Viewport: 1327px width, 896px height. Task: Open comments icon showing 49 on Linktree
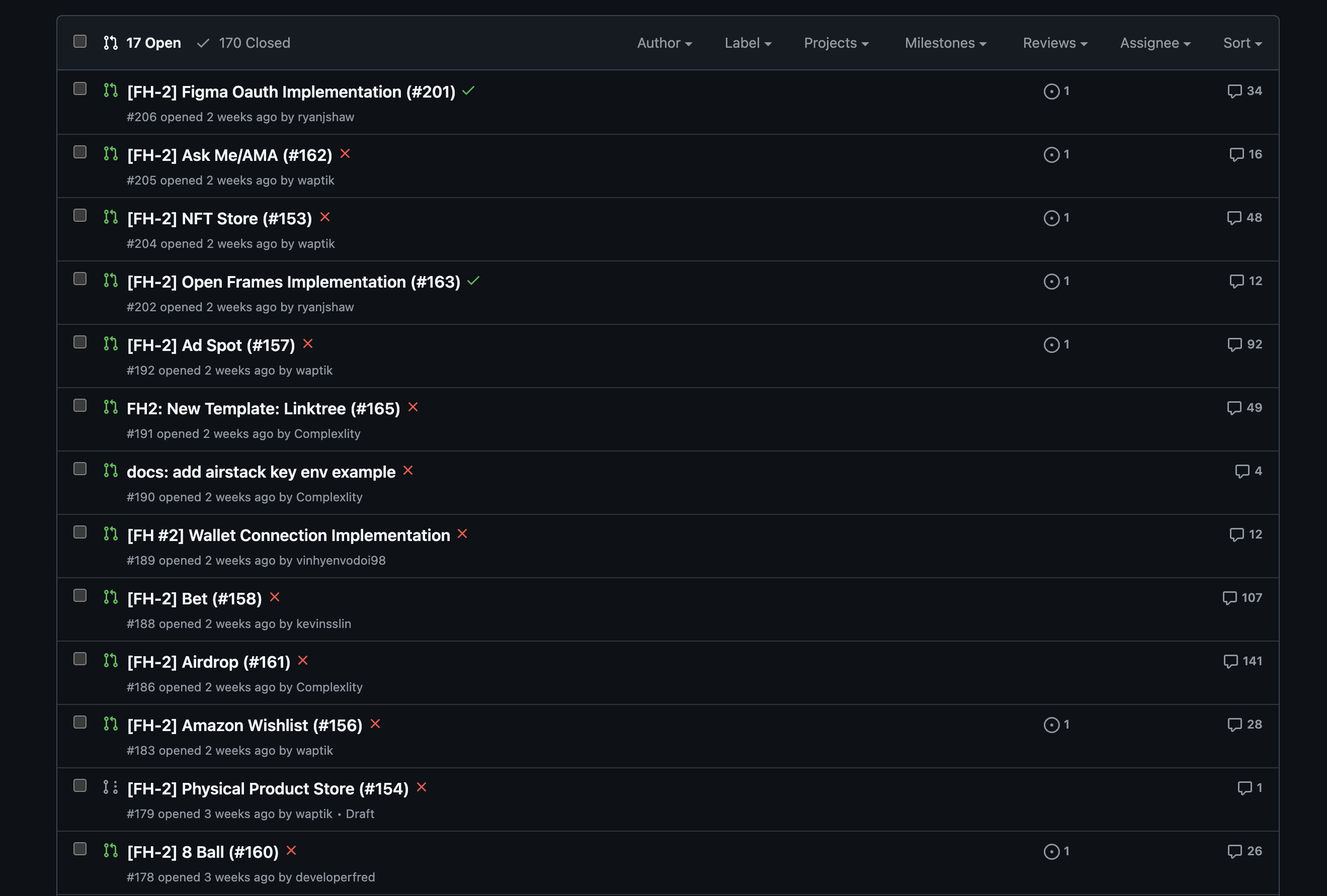(x=1245, y=407)
